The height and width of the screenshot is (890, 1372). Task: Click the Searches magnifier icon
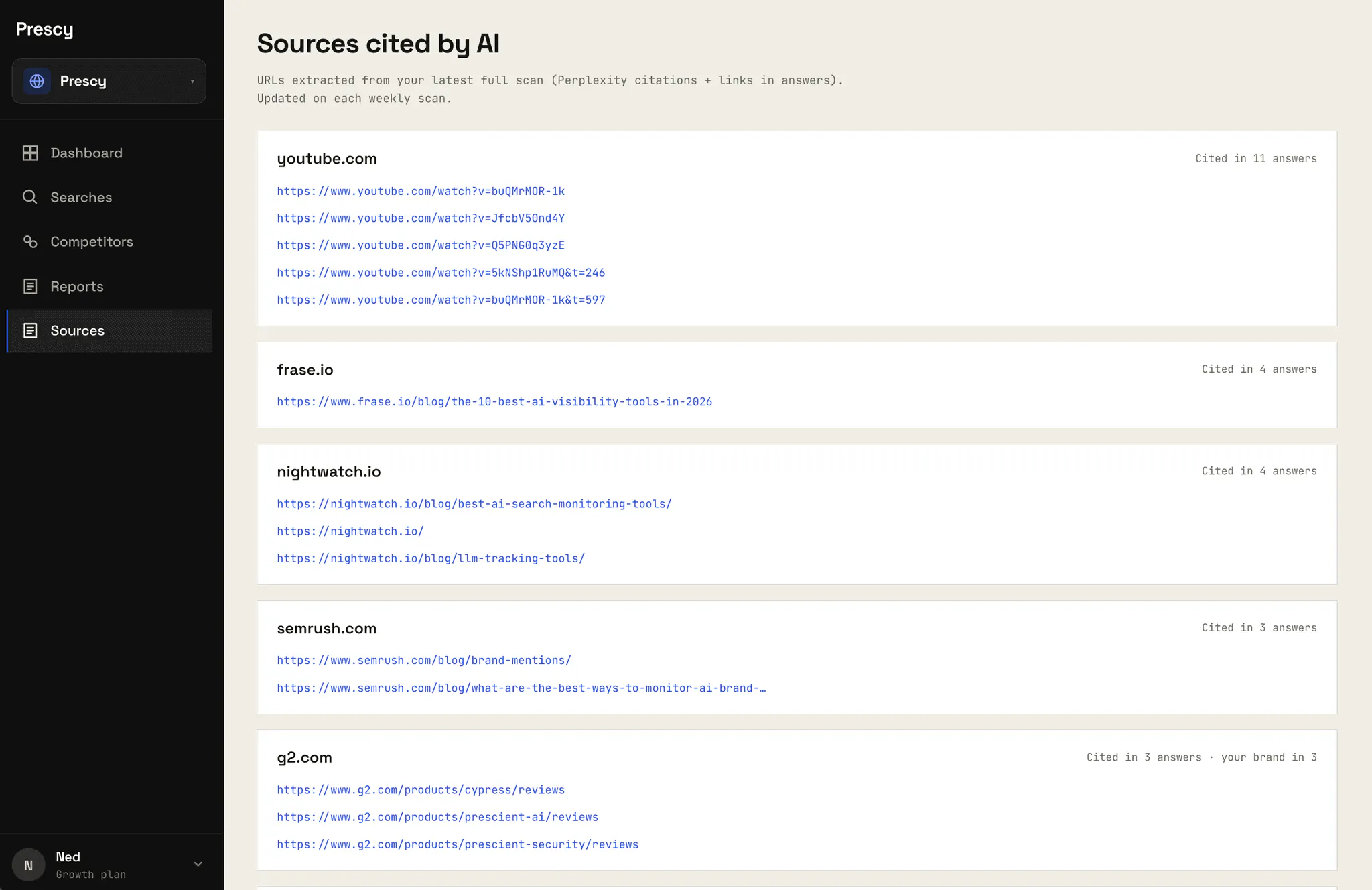30,197
